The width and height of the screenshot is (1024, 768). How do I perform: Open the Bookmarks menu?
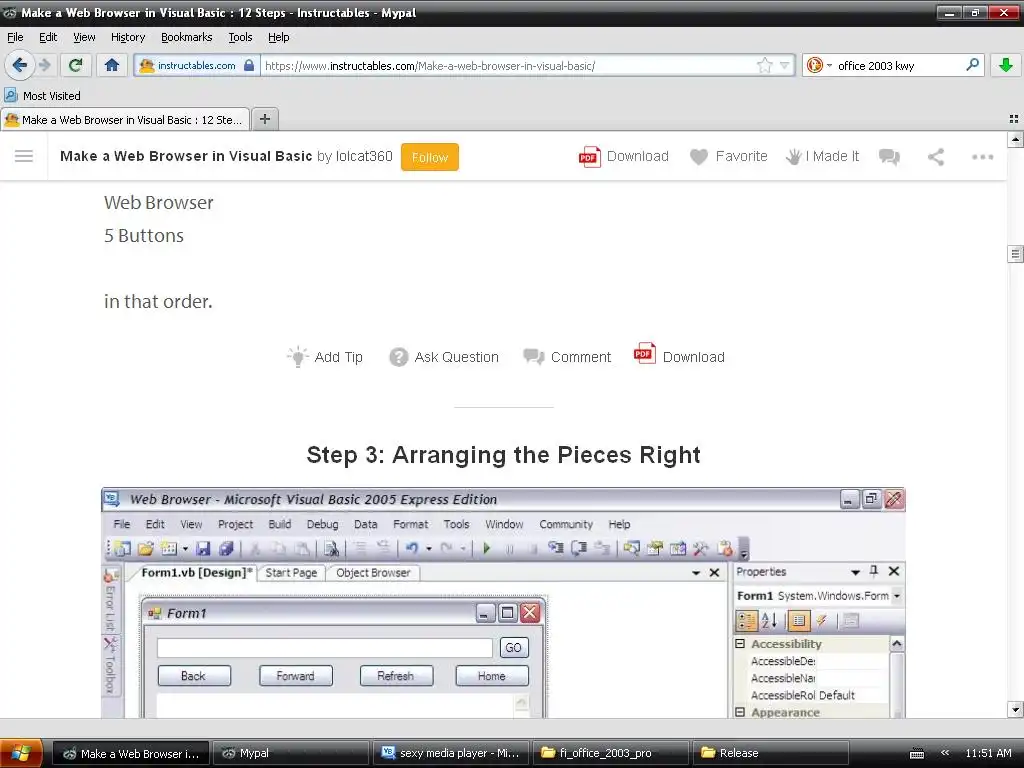point(187,37)
